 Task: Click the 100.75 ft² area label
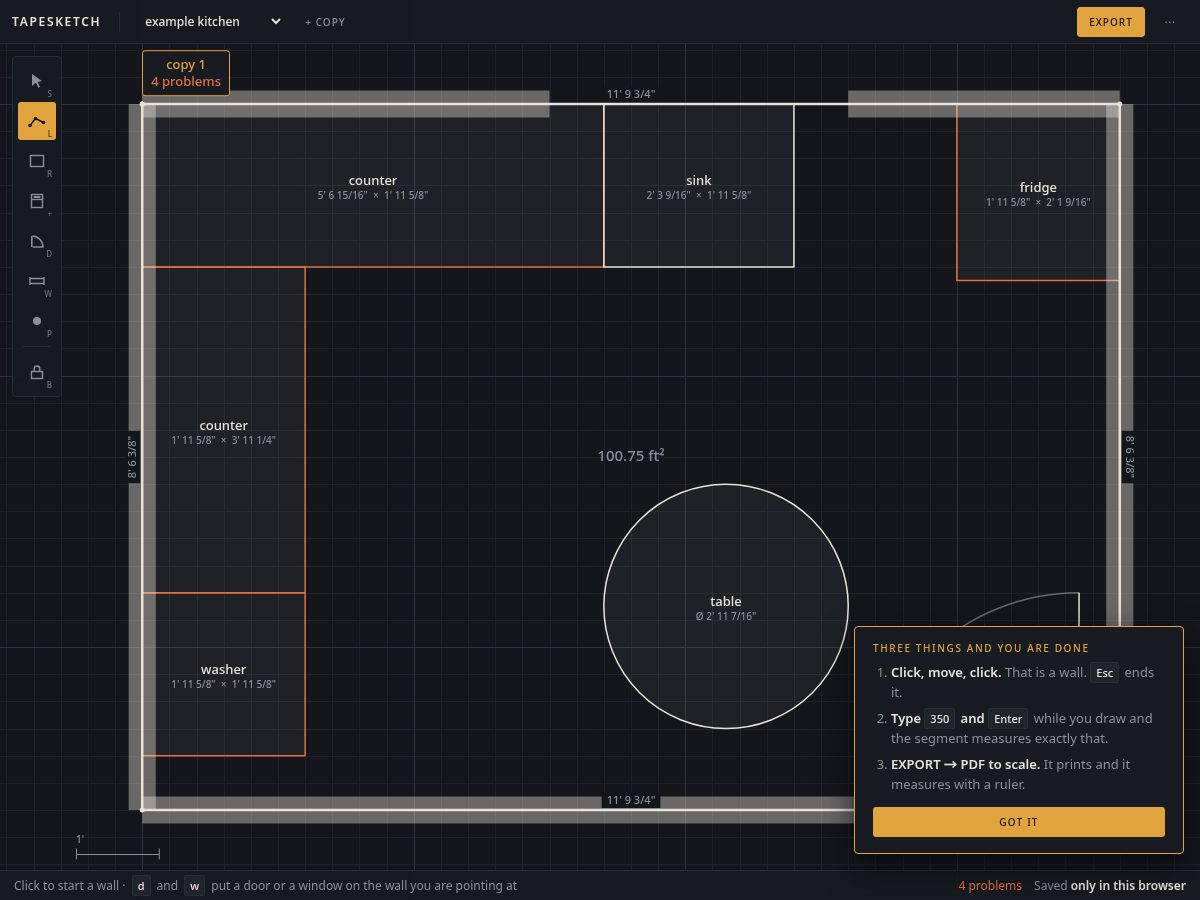(x=631, y=455)
